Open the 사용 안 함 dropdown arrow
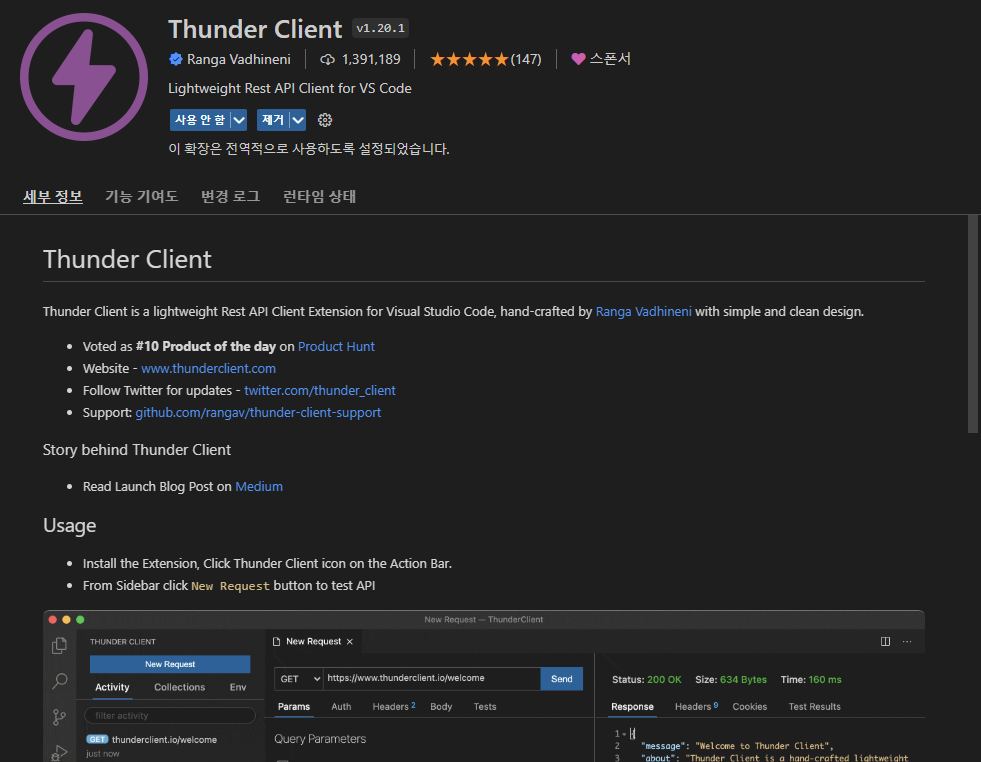Viewport: 981px width, 762px height. 236,119
